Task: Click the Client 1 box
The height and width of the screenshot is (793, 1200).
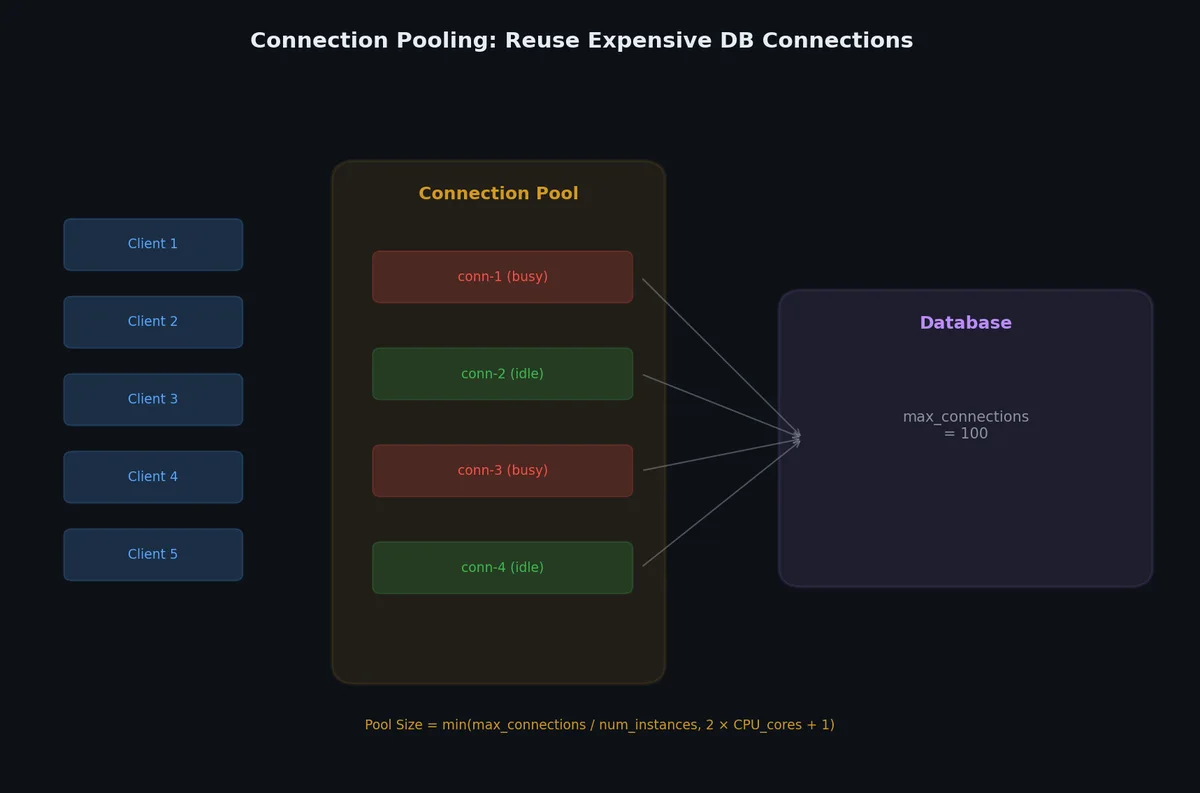Action: [x=153, y=244]
